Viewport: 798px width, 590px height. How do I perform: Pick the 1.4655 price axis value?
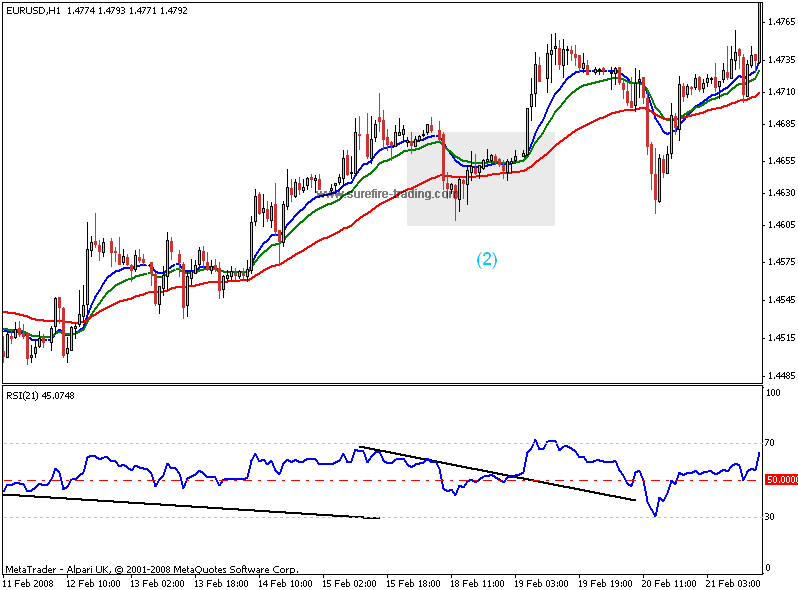point(781,161)
